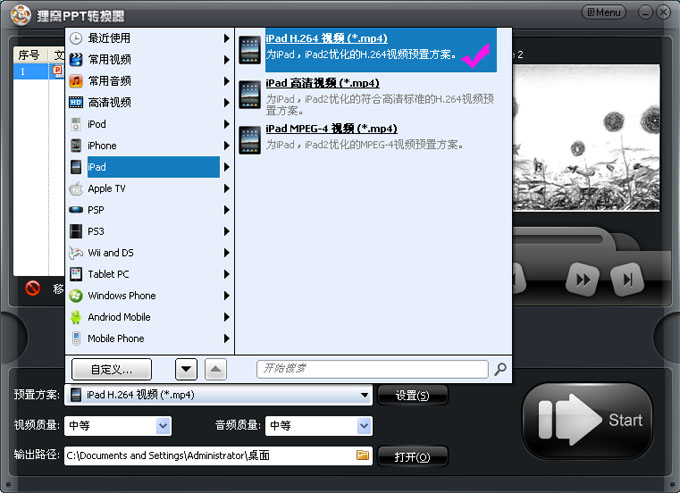
Task: Click the scroll-up arrow button beside 自定义
Action: [x=216, y=369]
